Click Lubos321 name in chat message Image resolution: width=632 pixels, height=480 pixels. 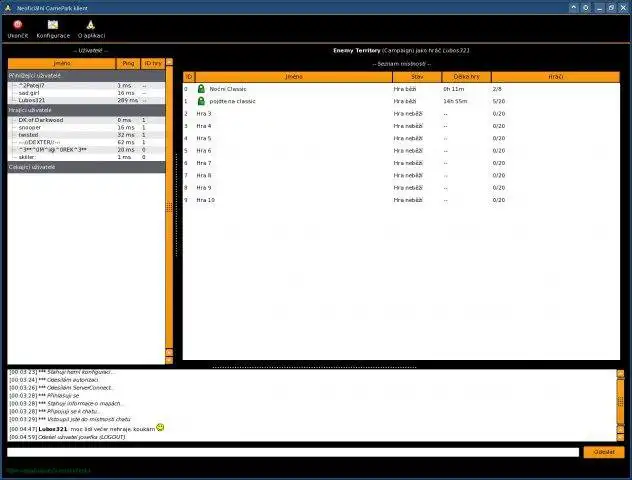[53, 429]
